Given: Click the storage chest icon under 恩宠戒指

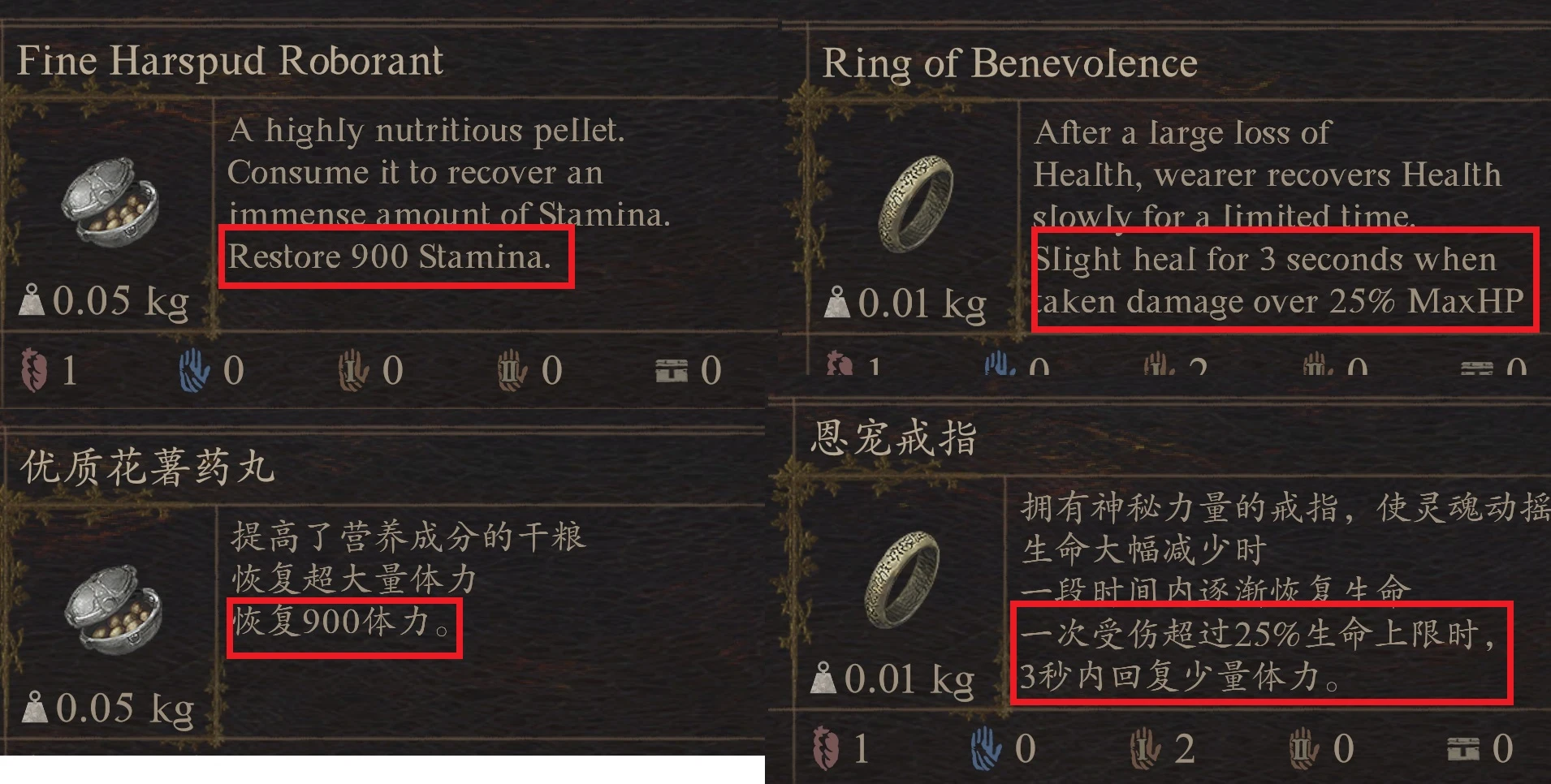Looking at the screenshot, I should coord(1463,748).
